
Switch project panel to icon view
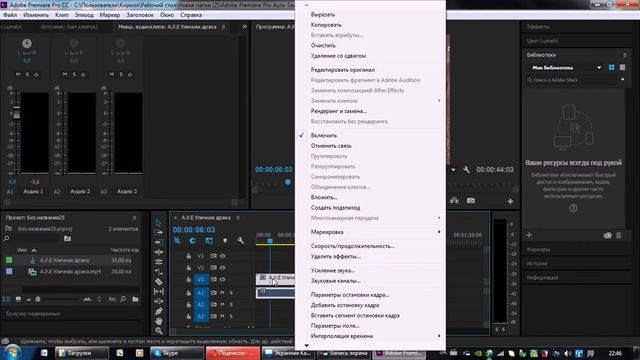18,299
